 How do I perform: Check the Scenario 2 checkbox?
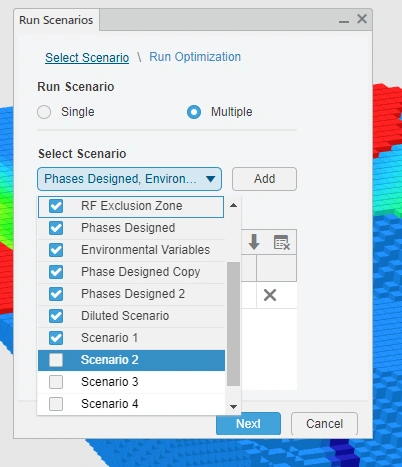pos(56,360)
